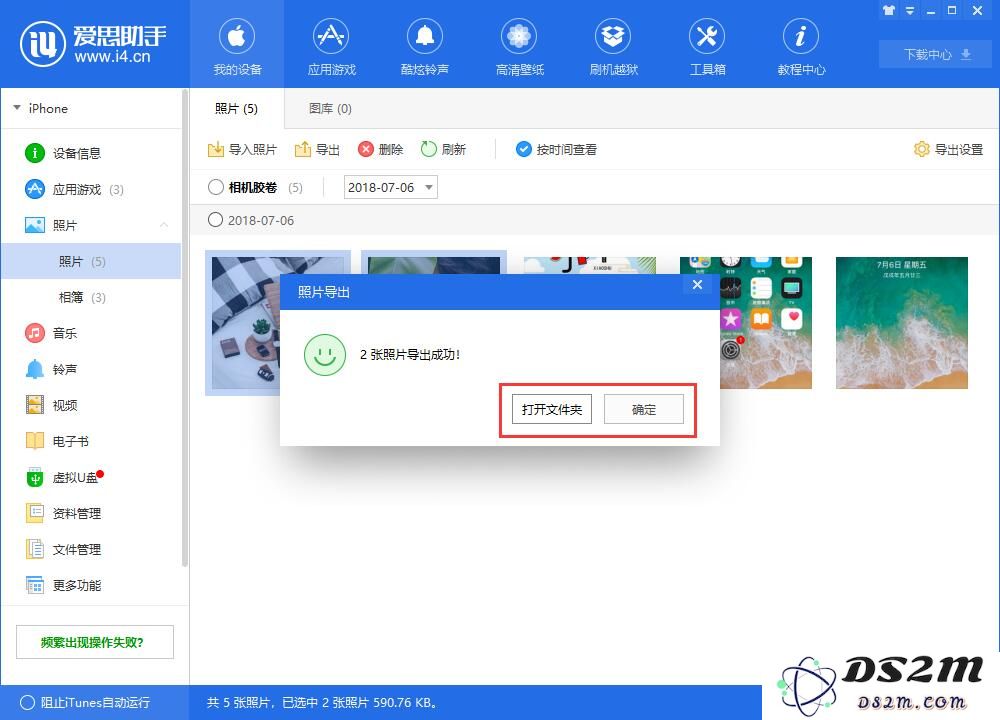1000x720 pixels.
Task: Open 导出设置 export settings
Action: click(x=948, y=149)
